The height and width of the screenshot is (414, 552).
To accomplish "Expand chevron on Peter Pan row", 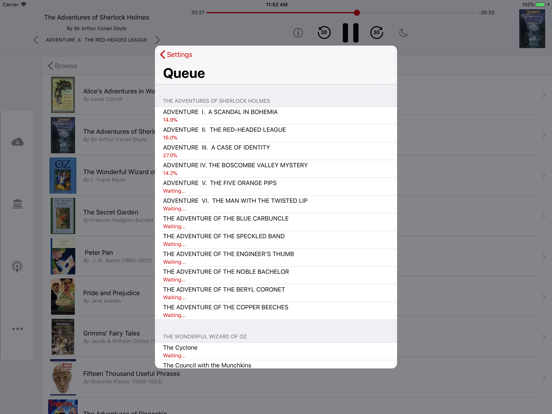I will click(x=544, y=256).
